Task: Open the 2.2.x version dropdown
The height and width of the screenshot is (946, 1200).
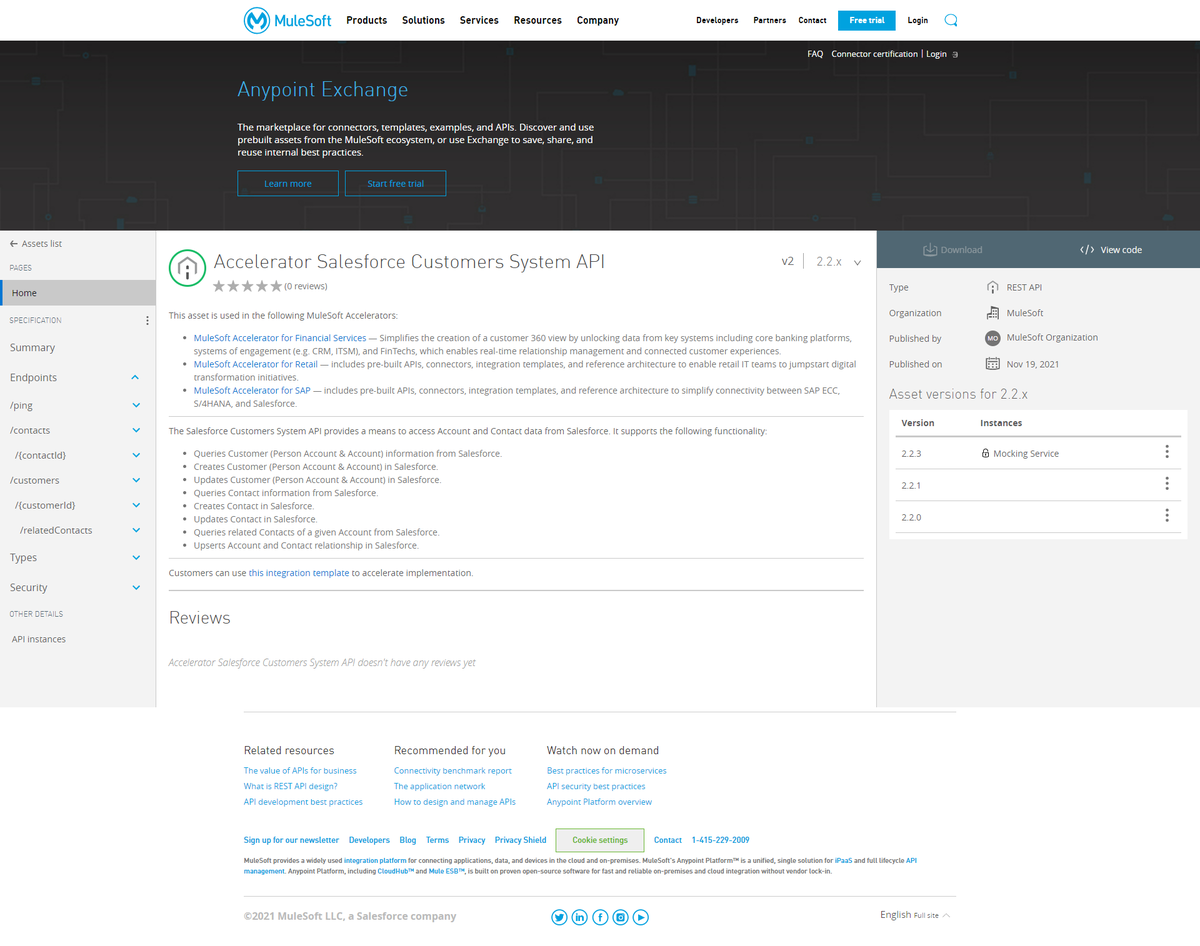Action: [838, 262]
